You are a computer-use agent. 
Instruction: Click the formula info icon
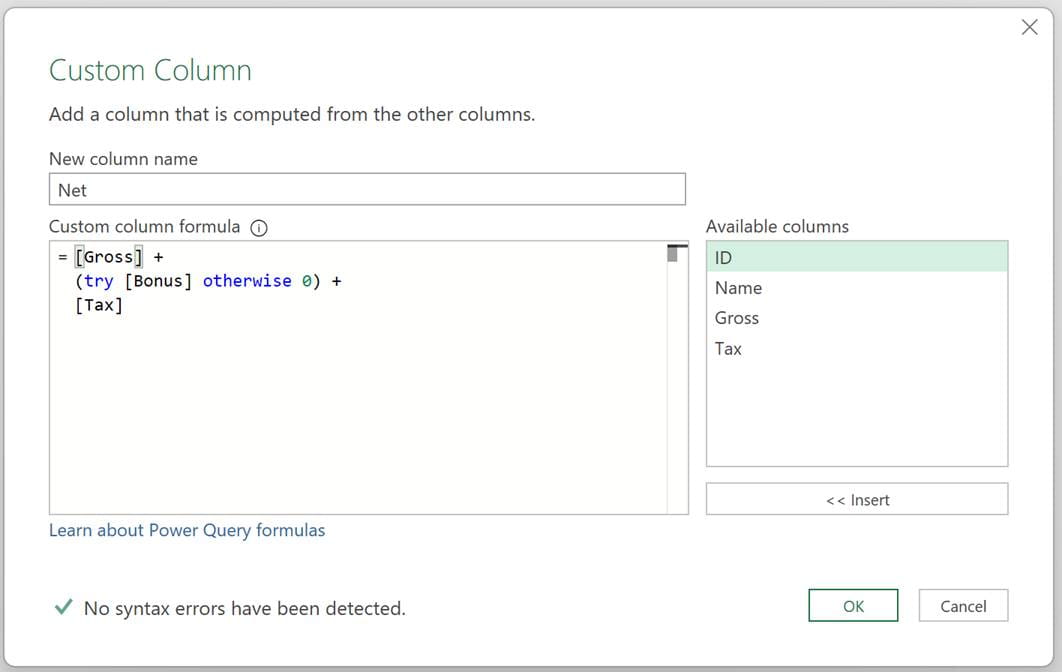pyautogui.click(x=259, y=228)
